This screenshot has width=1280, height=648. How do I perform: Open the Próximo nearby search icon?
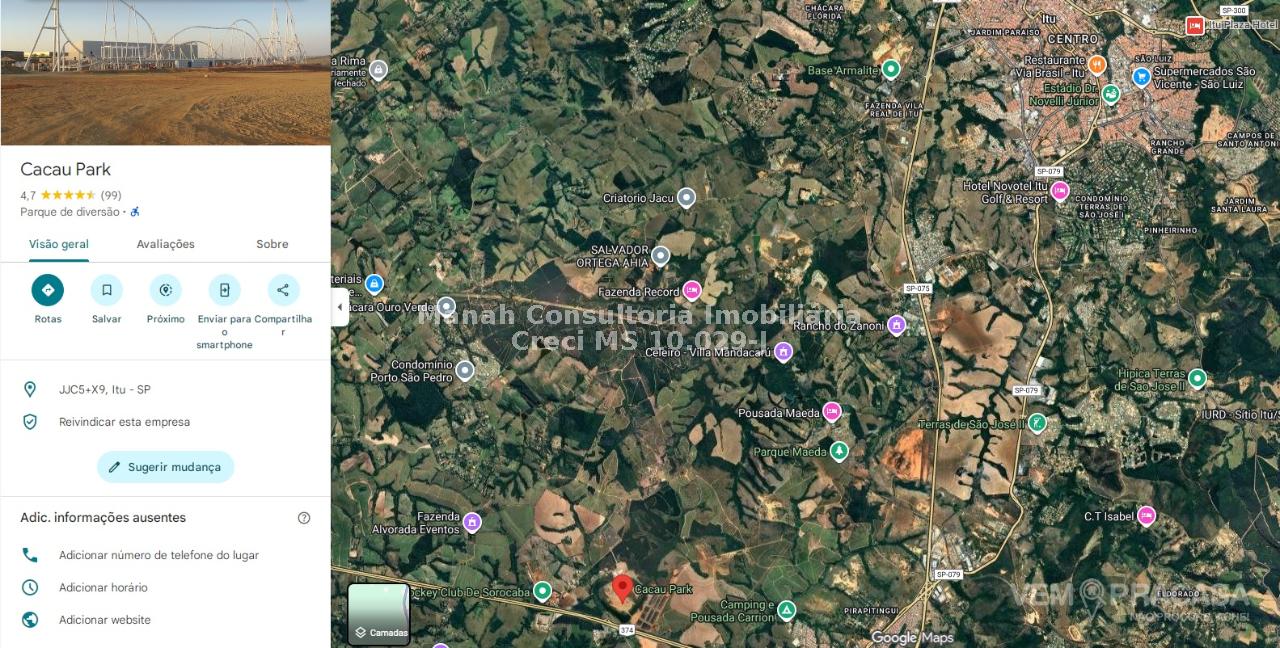click(x=165, y=290)
